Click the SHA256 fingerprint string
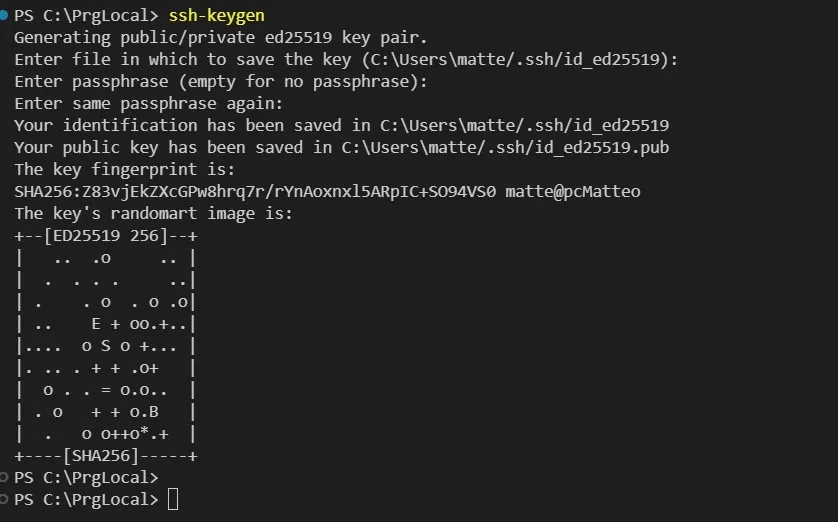The height and width of the screenshot is (522, 838). pos(255,191)
